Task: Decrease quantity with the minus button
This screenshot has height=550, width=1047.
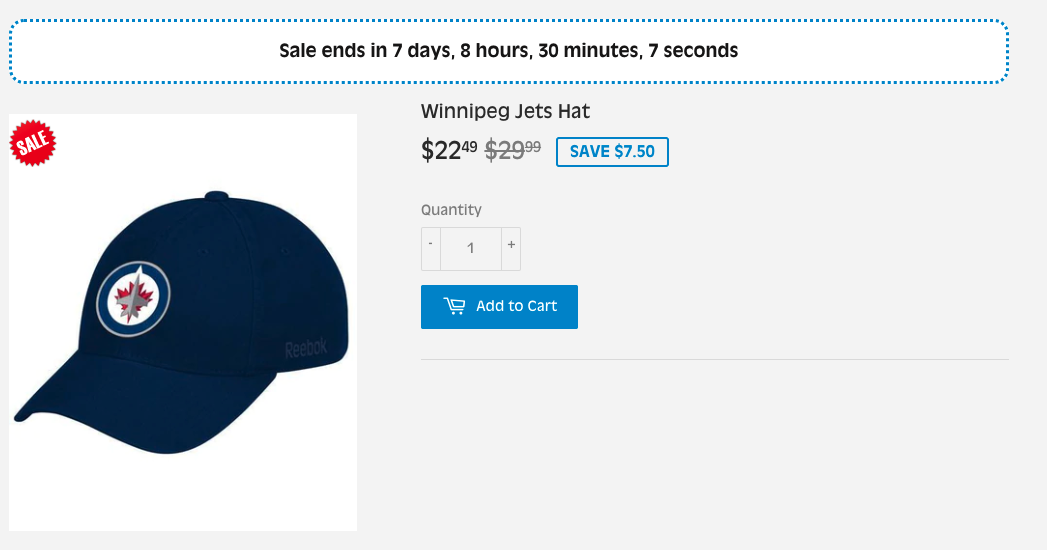Action: tap(431, 249)
